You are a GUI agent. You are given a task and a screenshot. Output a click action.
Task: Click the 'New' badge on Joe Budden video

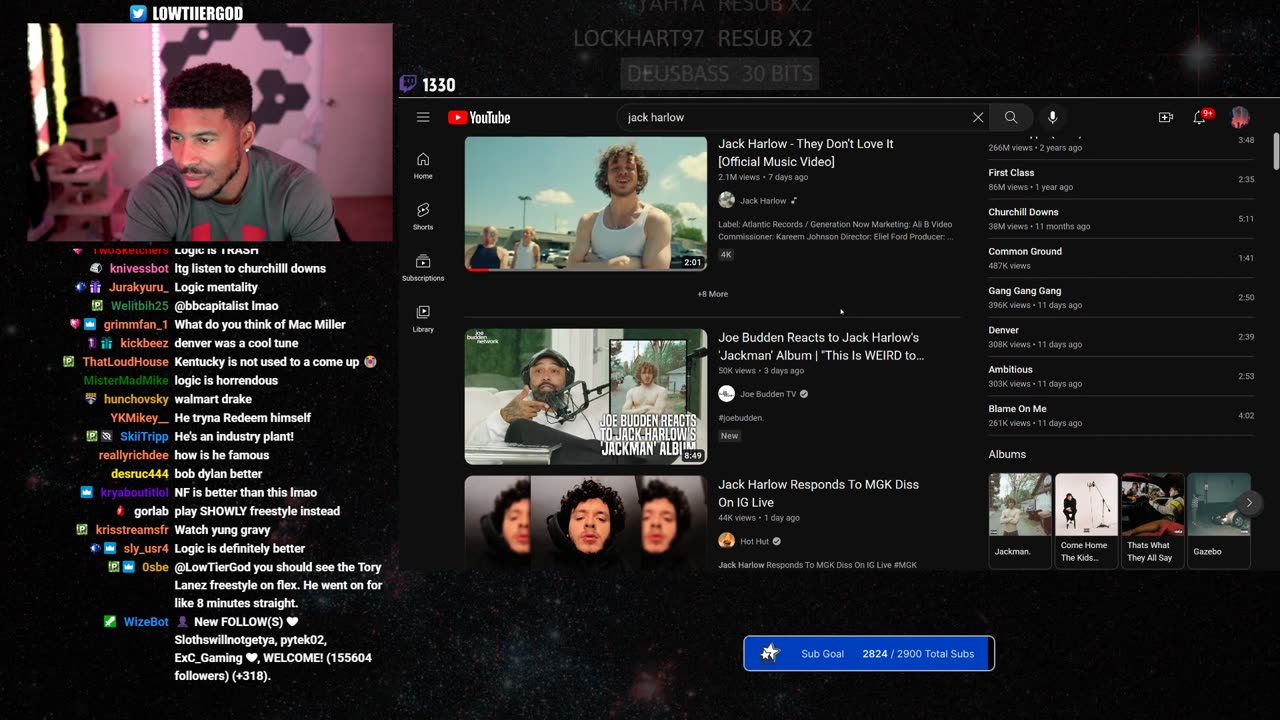click(730, 436)
